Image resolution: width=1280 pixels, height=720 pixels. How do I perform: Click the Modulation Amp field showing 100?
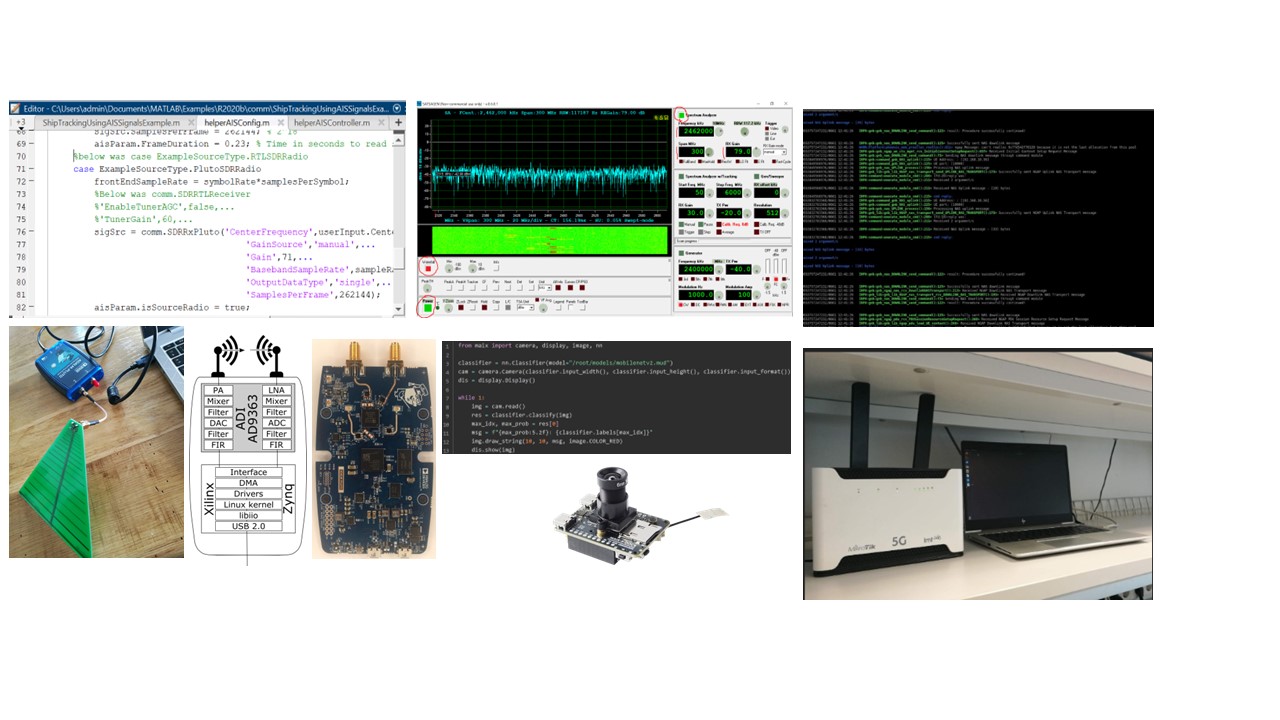[739, 295]
